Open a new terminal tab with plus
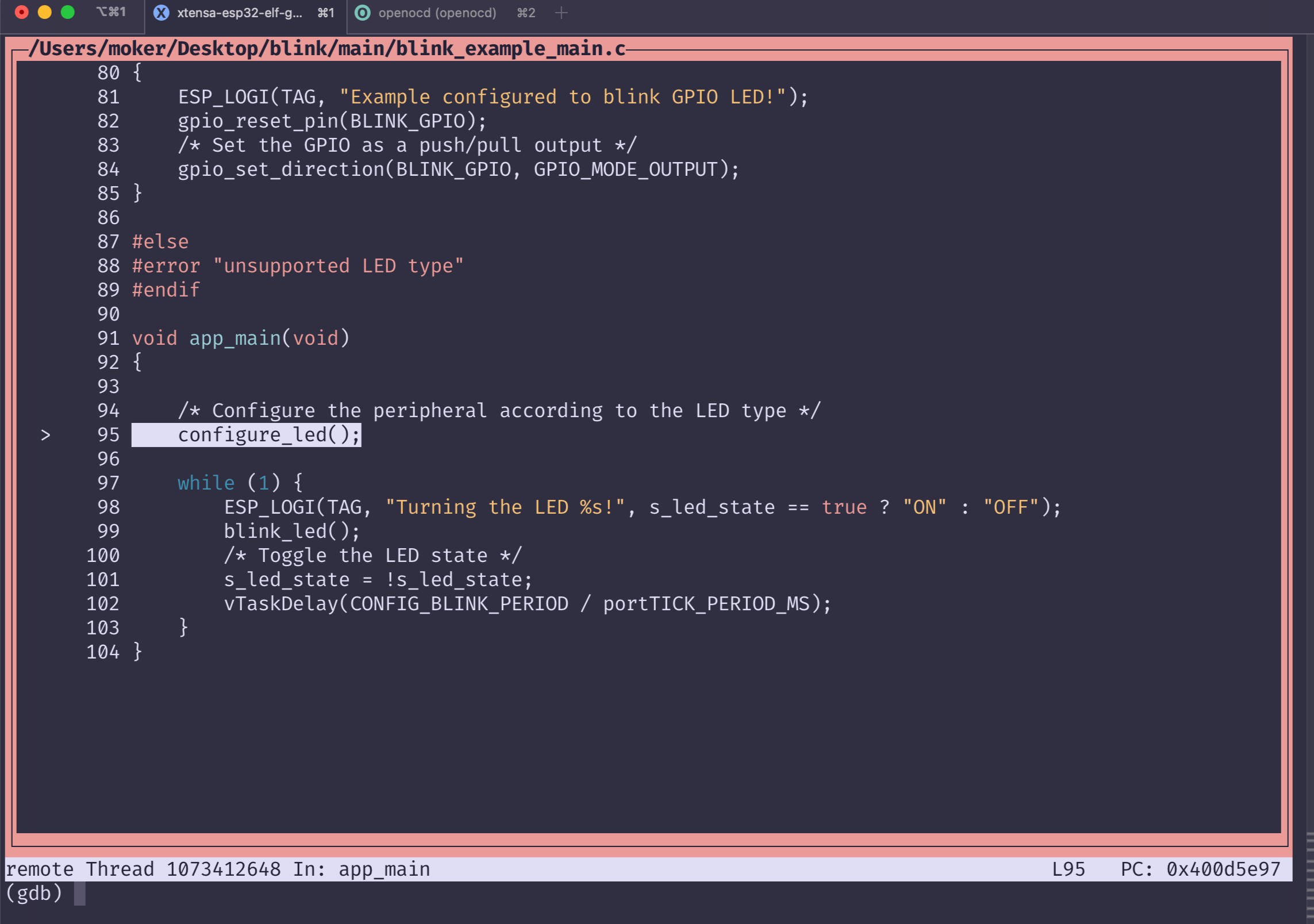Image resolution: width=1314 pixels, height=924 pixels. pos(562,13)
